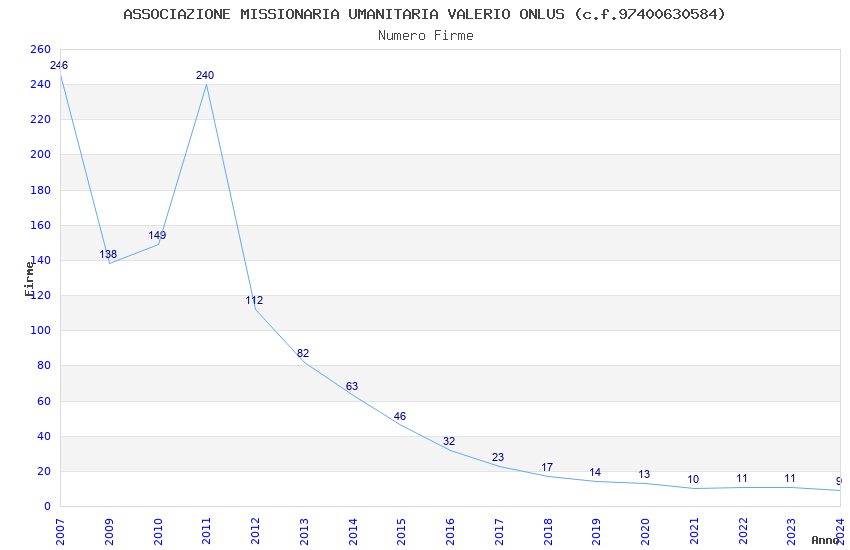This screenshot has width=850, height=550.
Task: Click the y-axis value 40
Action: [44, 436]
